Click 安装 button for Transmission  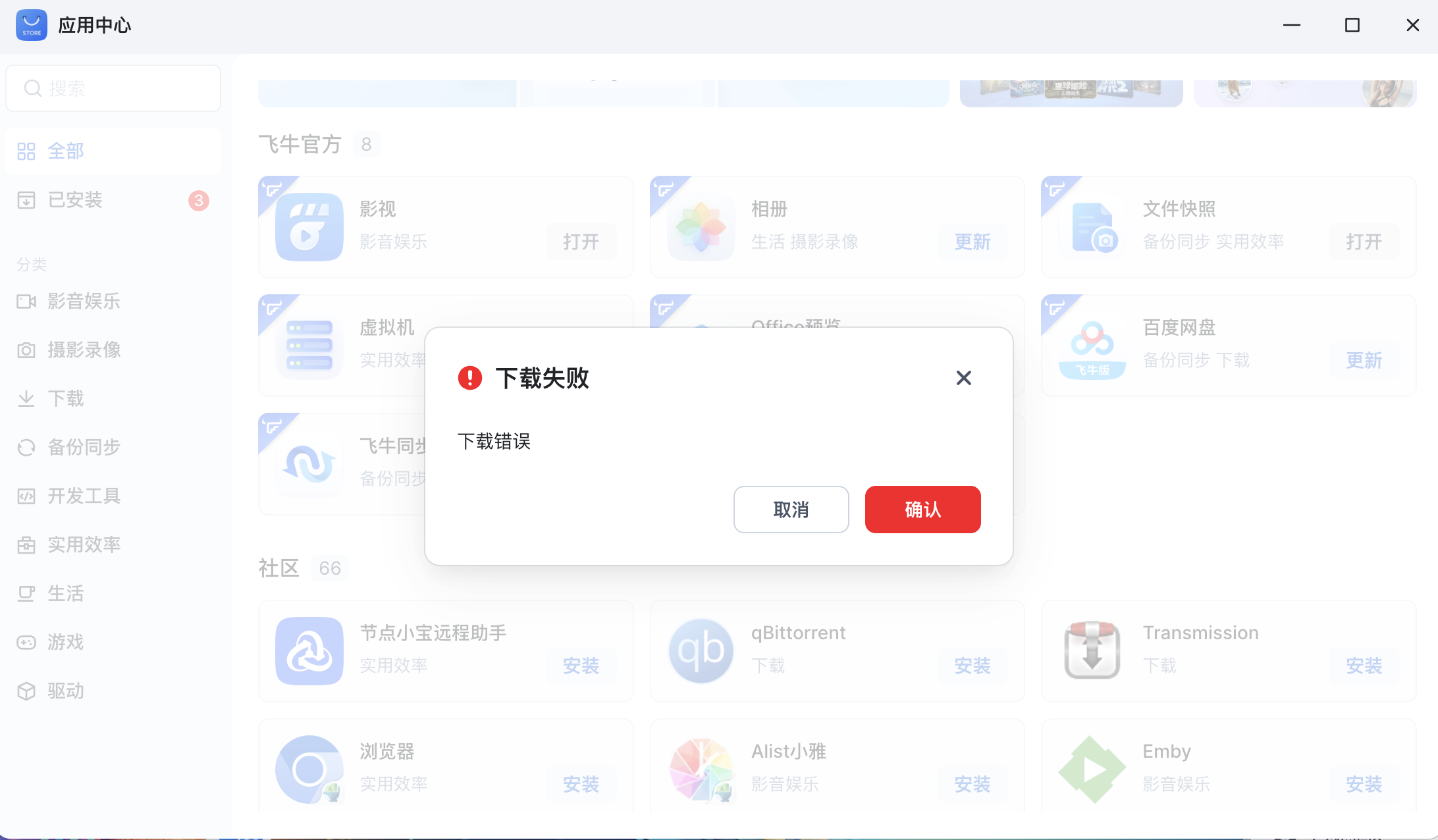click(x=1364, y=666)
